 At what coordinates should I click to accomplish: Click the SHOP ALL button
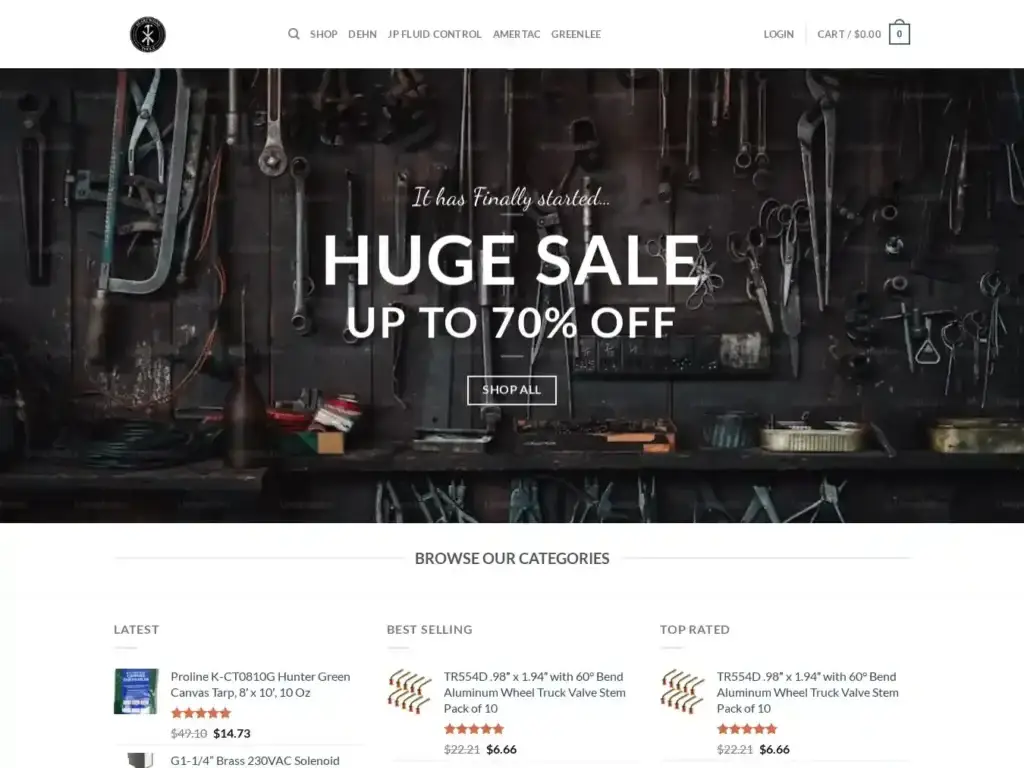click(512, 390)
